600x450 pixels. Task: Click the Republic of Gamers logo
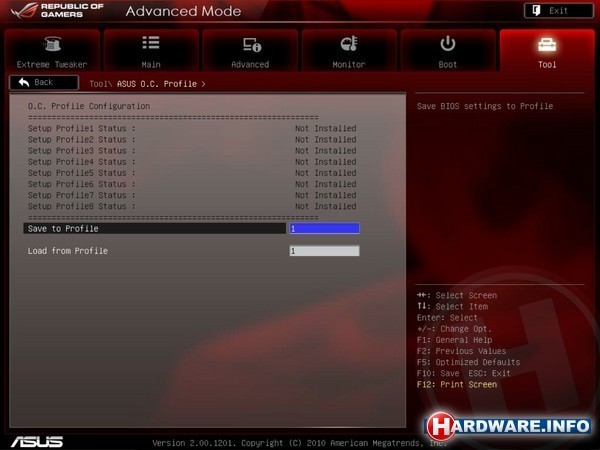pyautogui.click(x=57, y=11)
